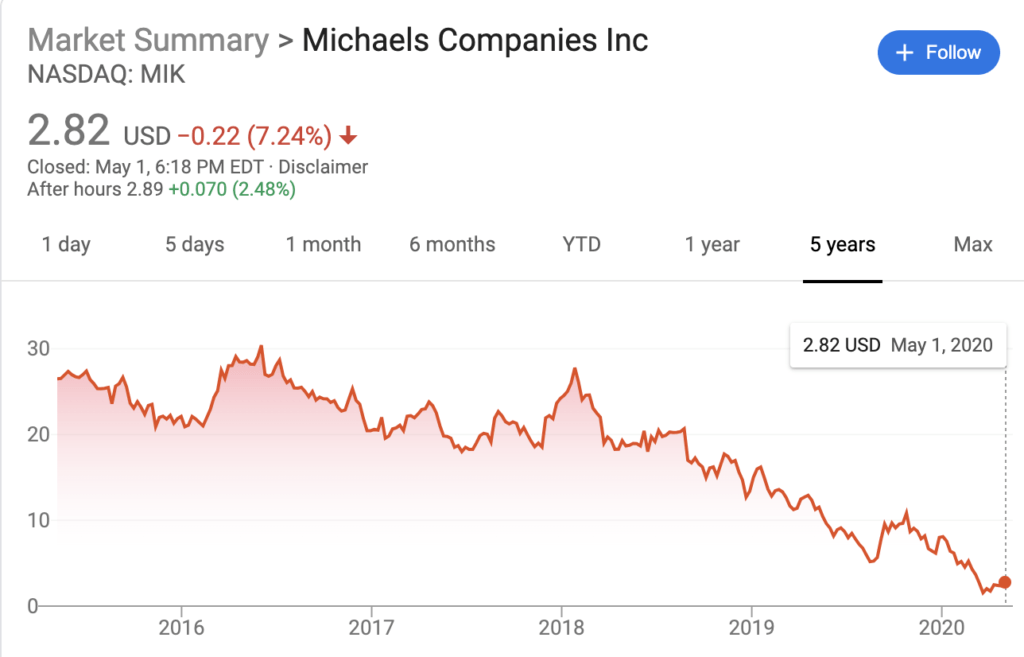Viewport: 1024px width, 657px height.
Task: Show the 6 months range
Action: point(452,244)
